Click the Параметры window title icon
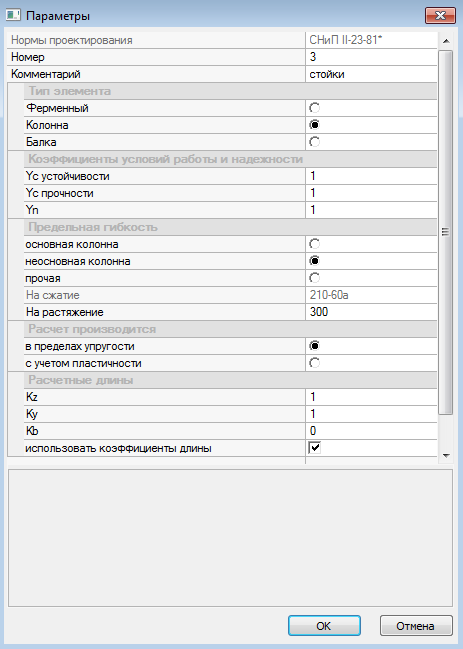This screenshot has height=649, width=463. point(13,15)
